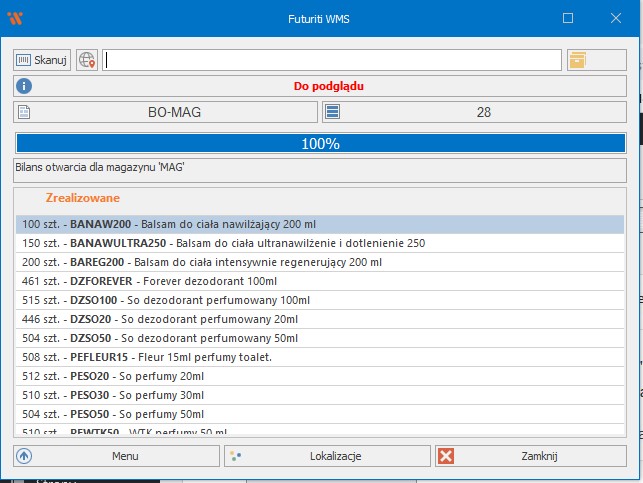Image resolution: width=643 pixels, height=483 pixels.
Task: Select the BAREG200 regenerating balsam row
Action: 320,262
